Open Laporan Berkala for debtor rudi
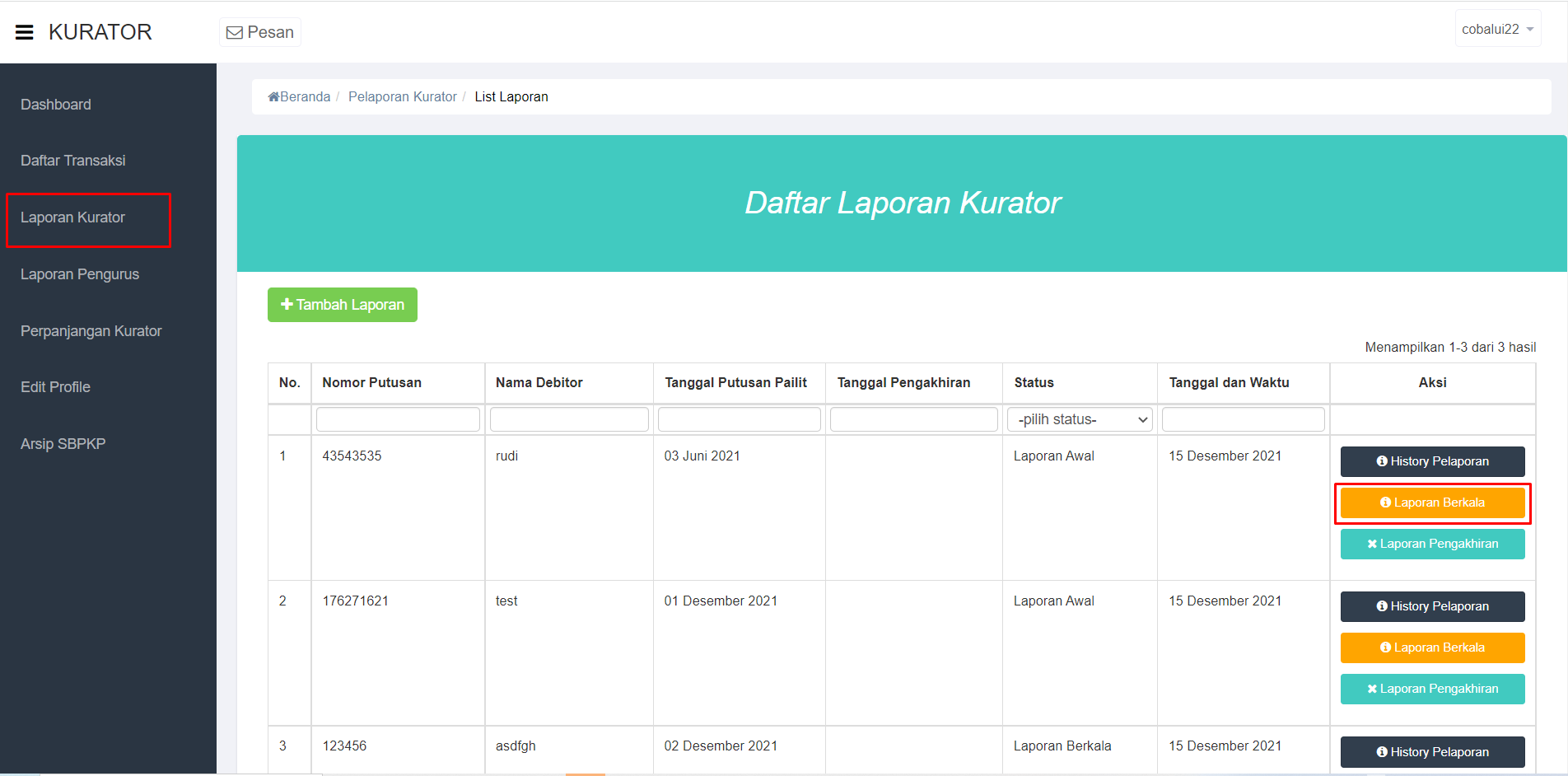 point(1432,503)
